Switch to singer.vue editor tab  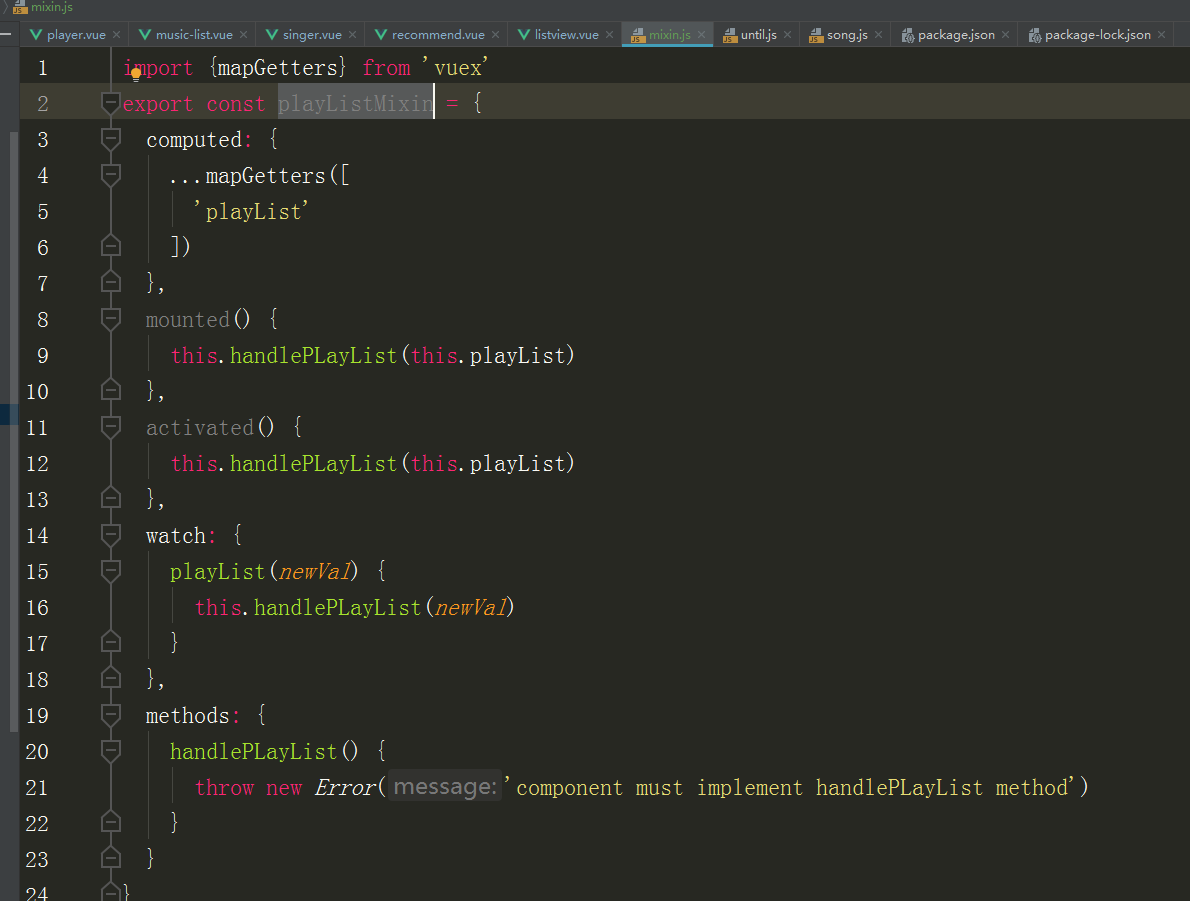(312, 35)
